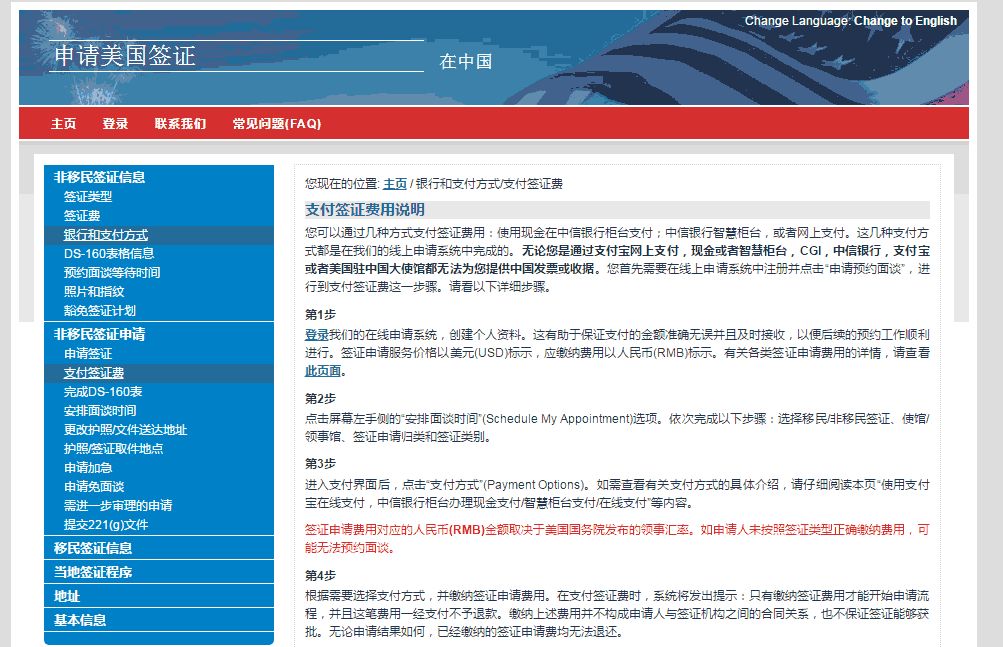Viewport: 1003px width, 647px height.
Task: Click the Change to English language link
Action: [x=905, y=21]
